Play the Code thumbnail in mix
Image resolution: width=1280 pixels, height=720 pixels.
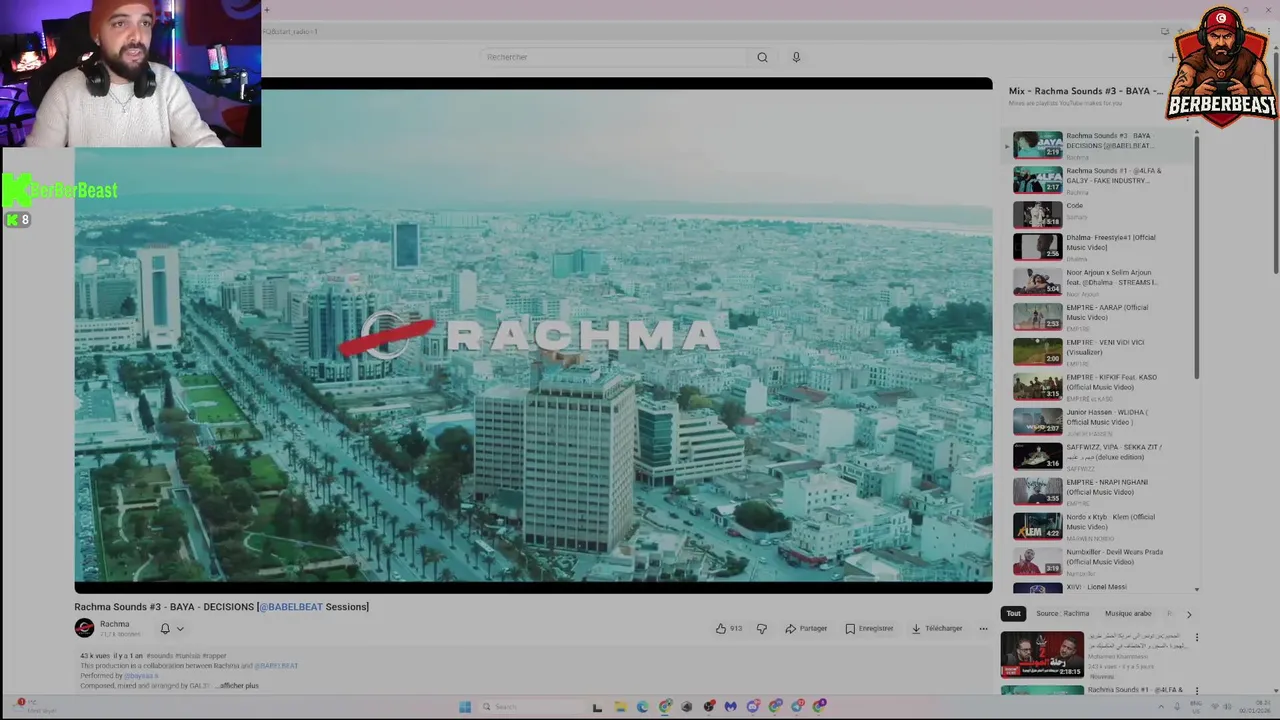(x=1037, y=215)
